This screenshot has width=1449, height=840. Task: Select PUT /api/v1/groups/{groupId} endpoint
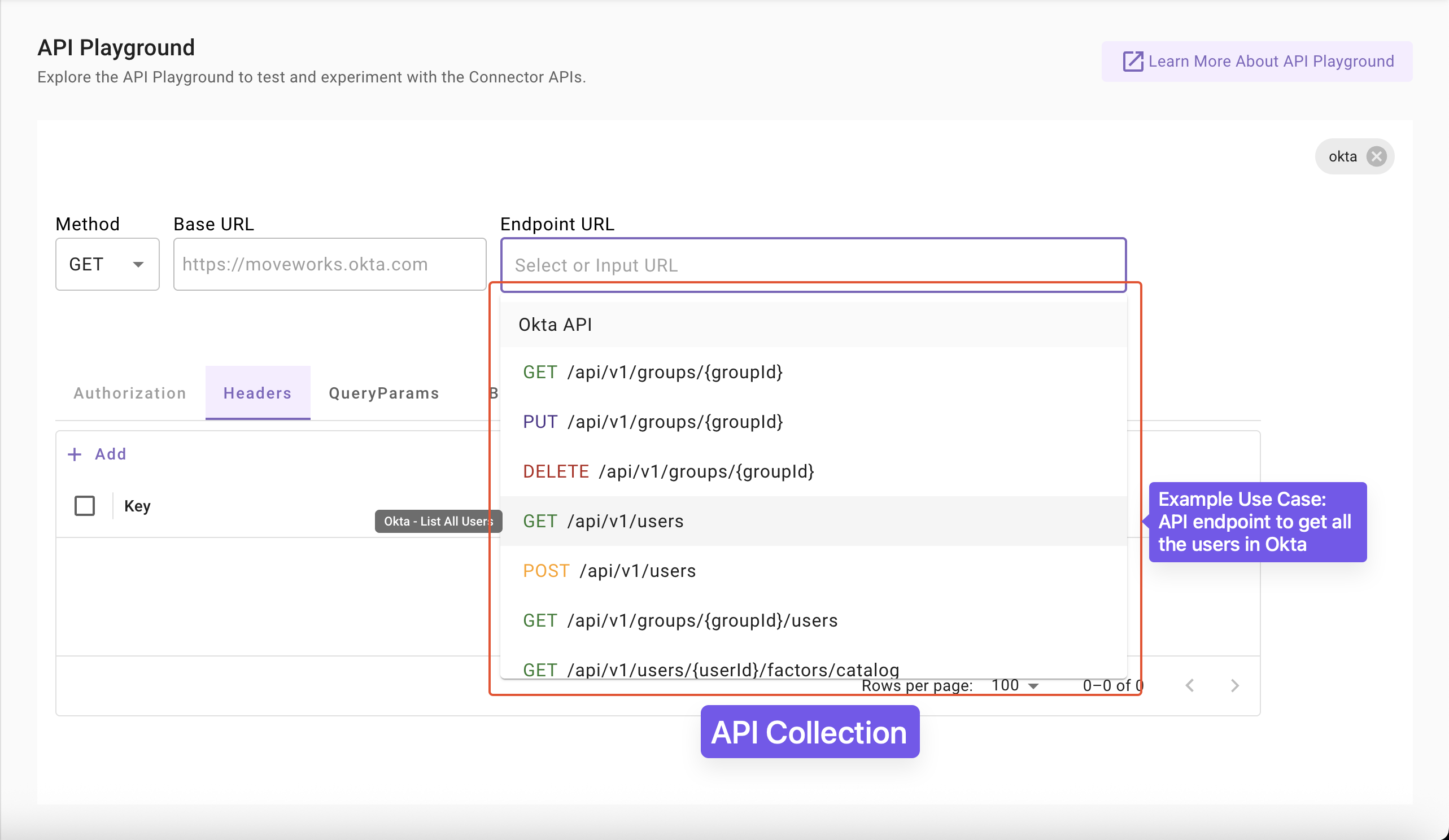[813, 422]
